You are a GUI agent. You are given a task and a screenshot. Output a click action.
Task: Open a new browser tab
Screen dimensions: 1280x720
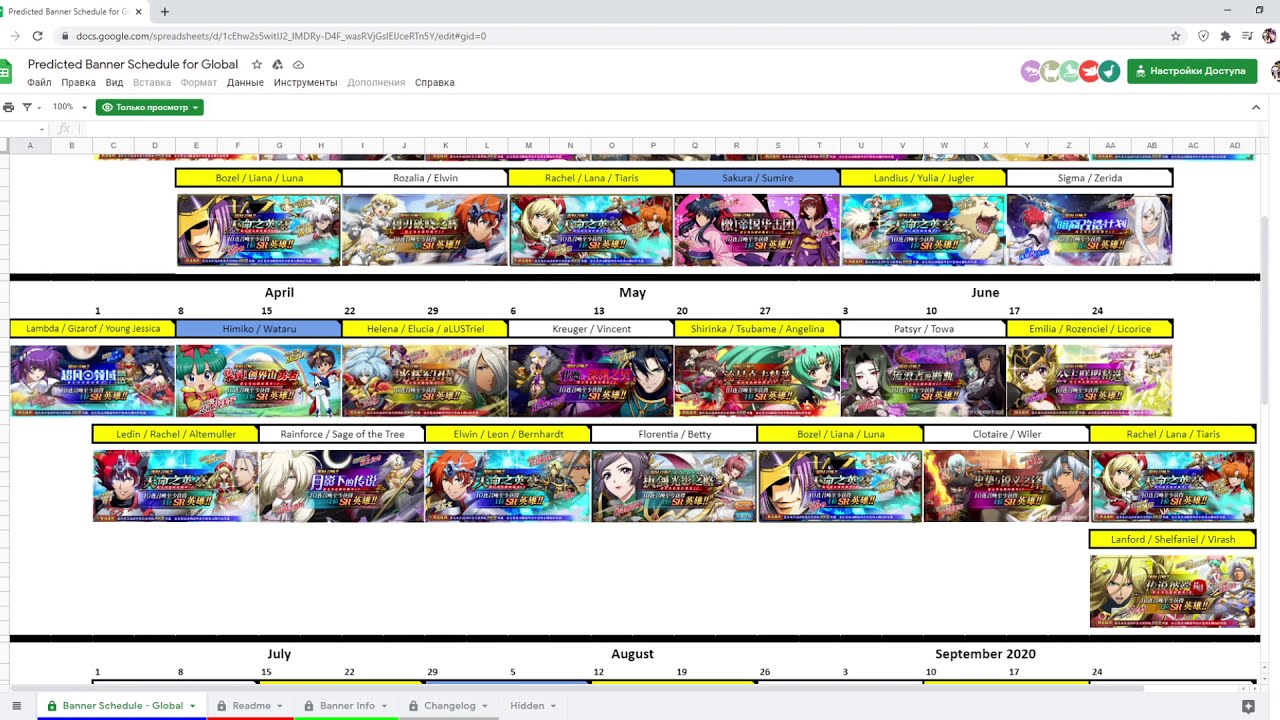[x=165, y=12]
